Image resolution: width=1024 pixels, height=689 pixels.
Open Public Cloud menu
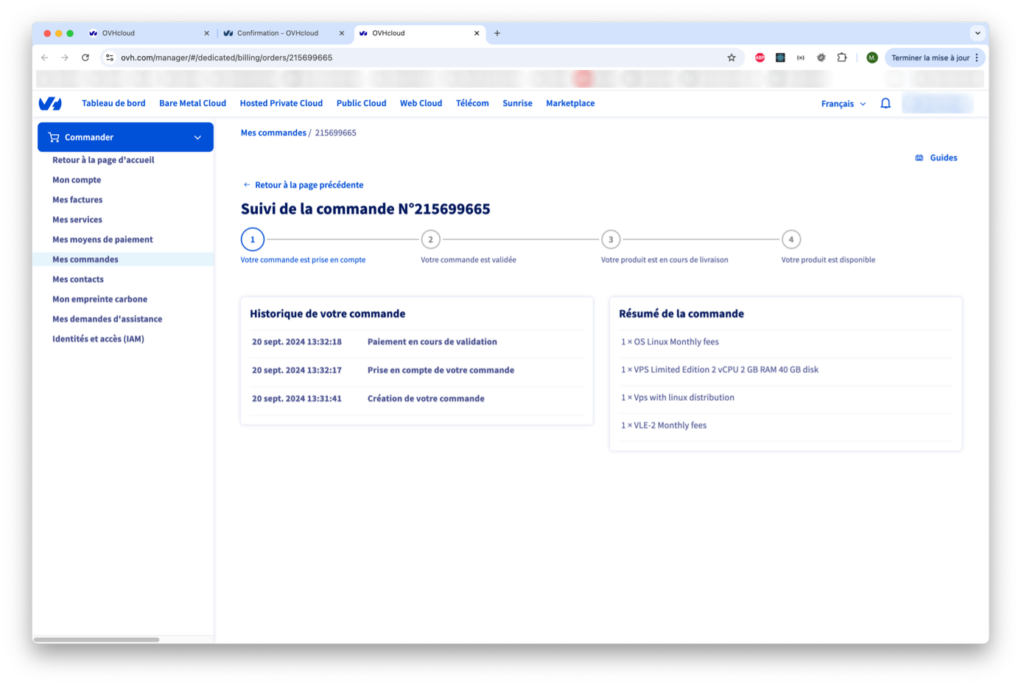click(x=361, y=103)
